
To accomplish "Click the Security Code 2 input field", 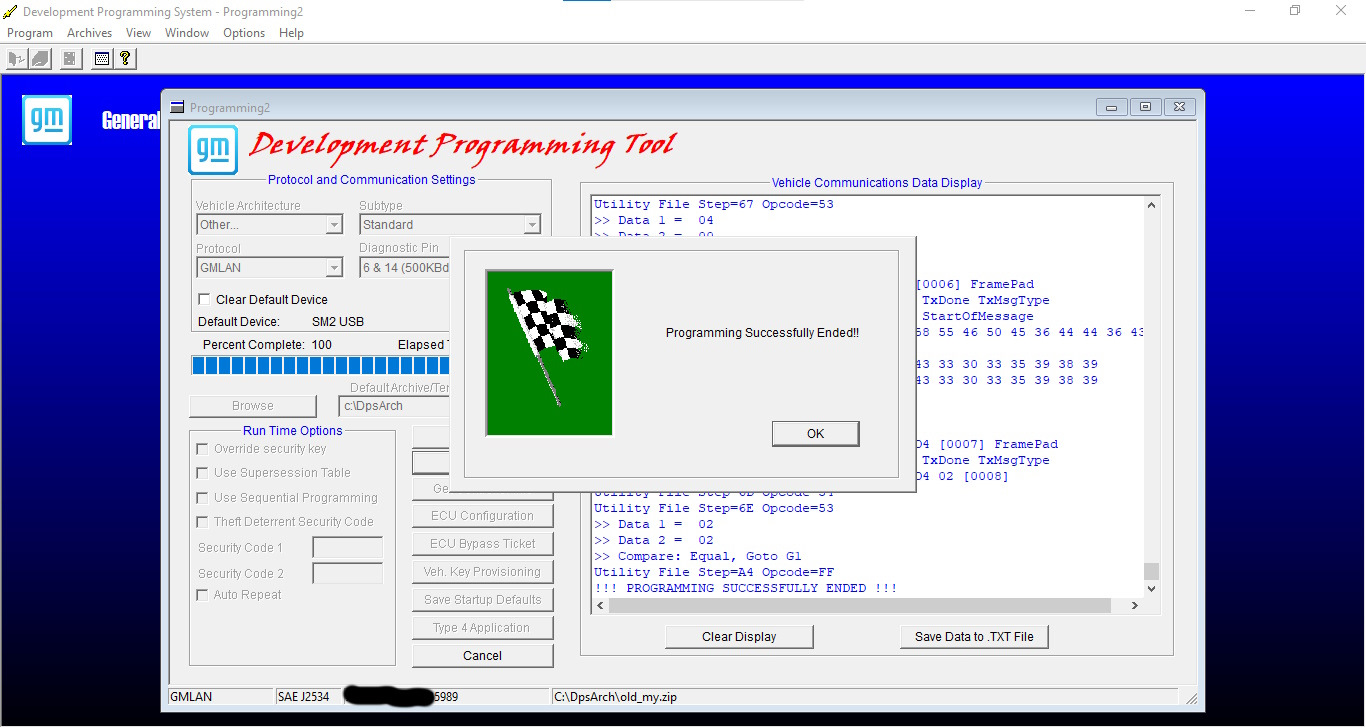I will pyautogui.click(x=348, y=573).
